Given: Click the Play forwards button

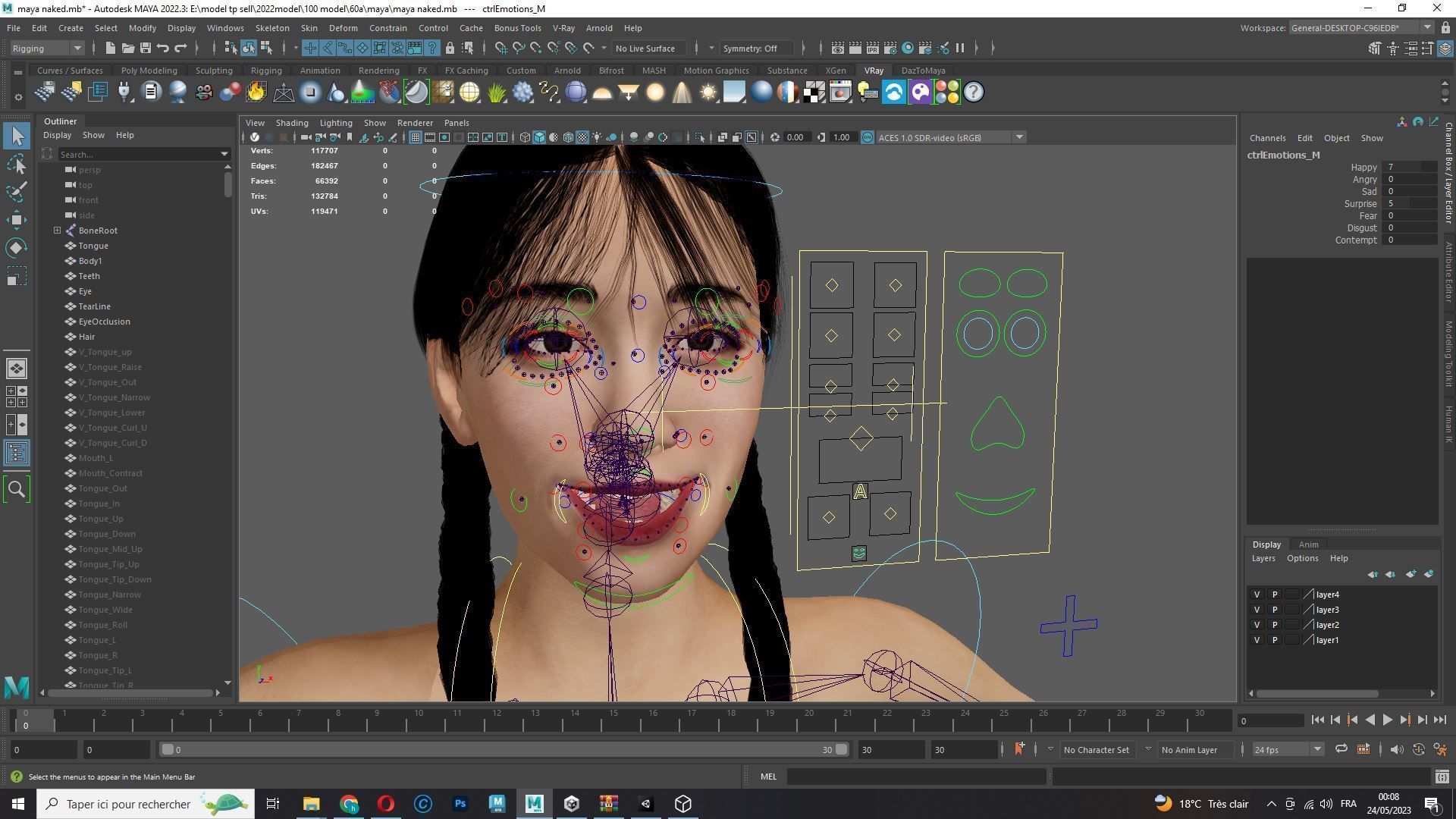Looking at the screenshot, I should [x=1387, y=720].
